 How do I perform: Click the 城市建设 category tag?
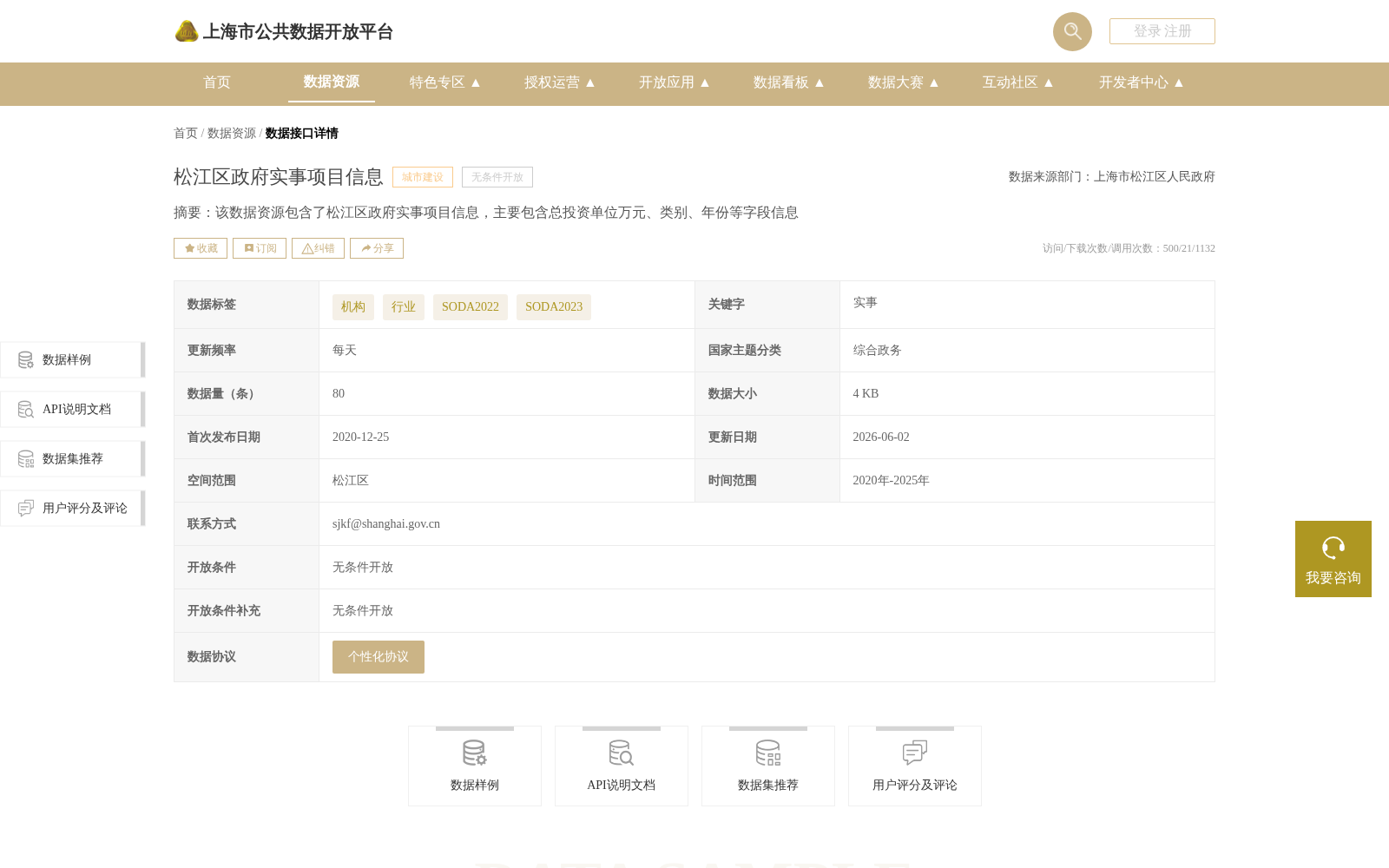[423, 177]
